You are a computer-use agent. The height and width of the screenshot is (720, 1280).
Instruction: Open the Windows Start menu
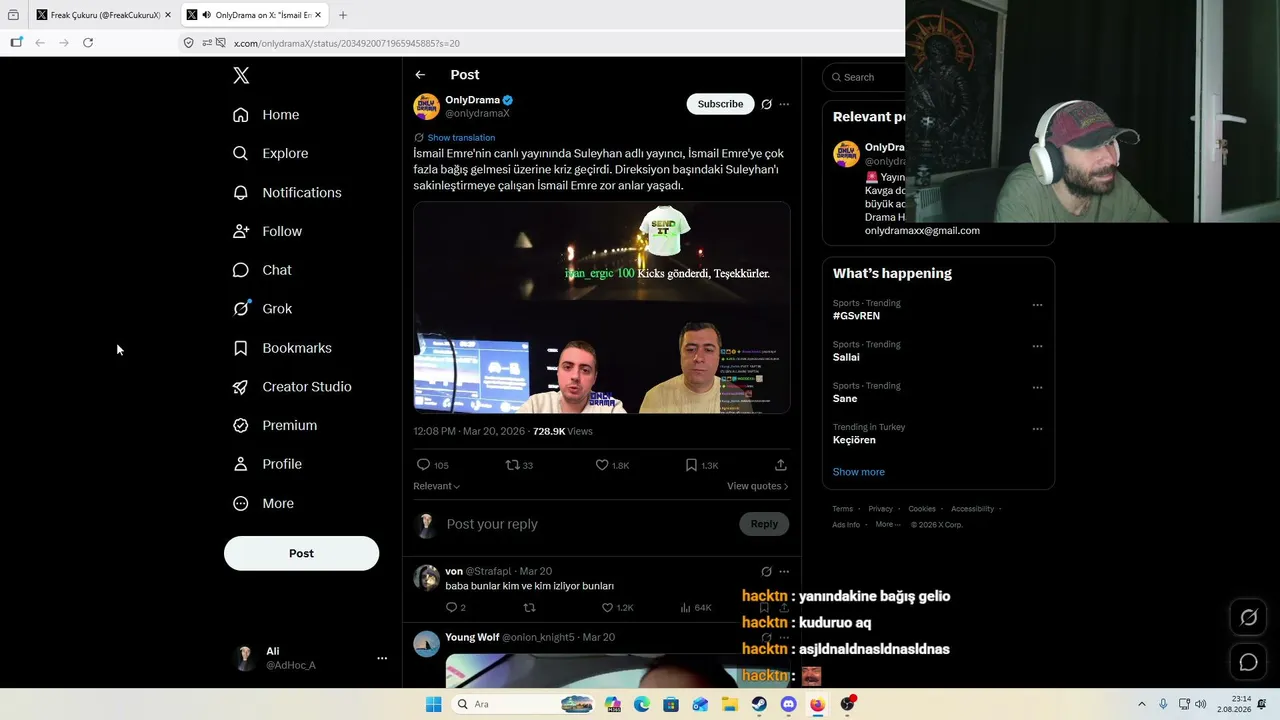[433, 704]
